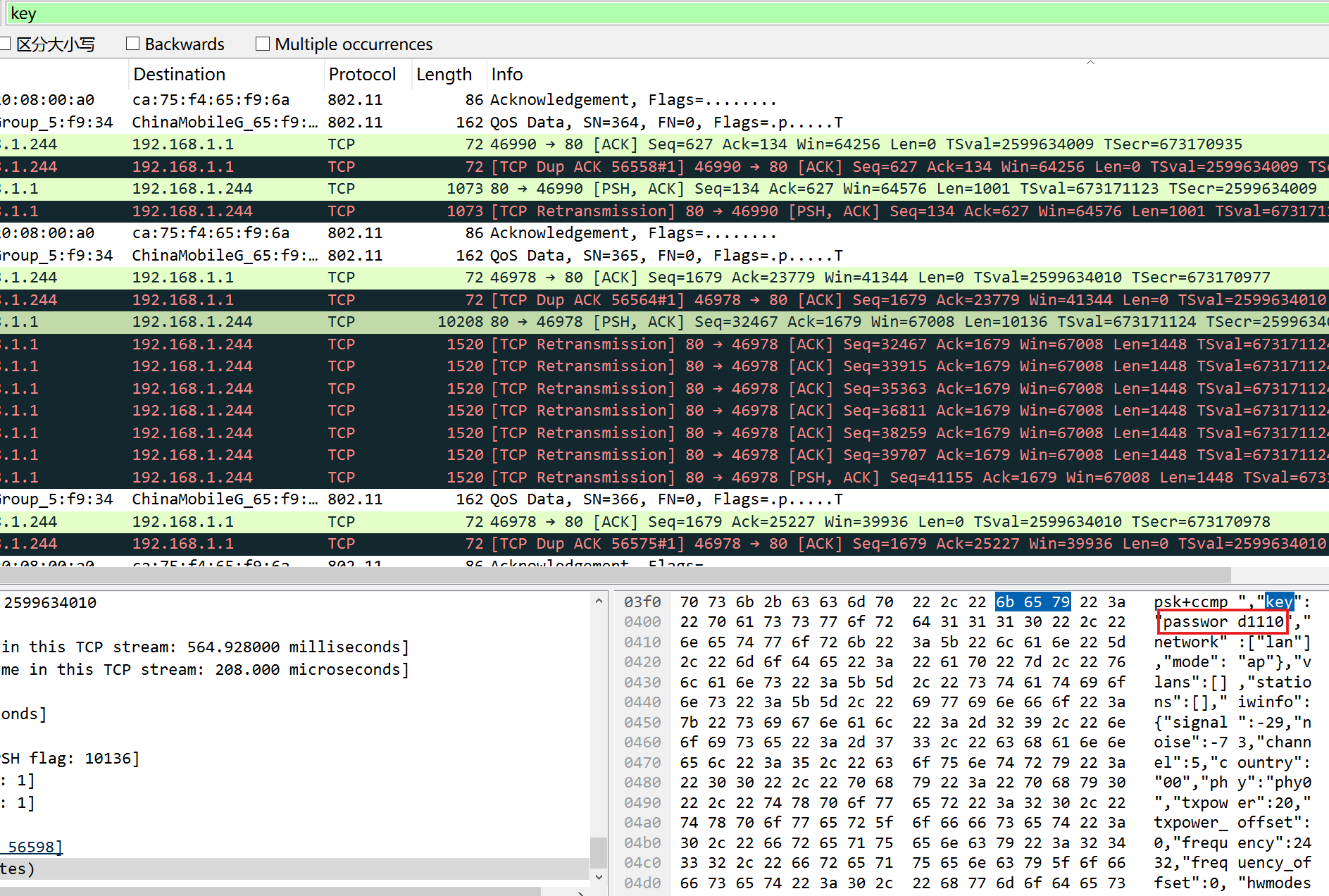Enable the 区分大小写 case-sensitive checkbox
1329x896 pixels.
coord(6,44)
